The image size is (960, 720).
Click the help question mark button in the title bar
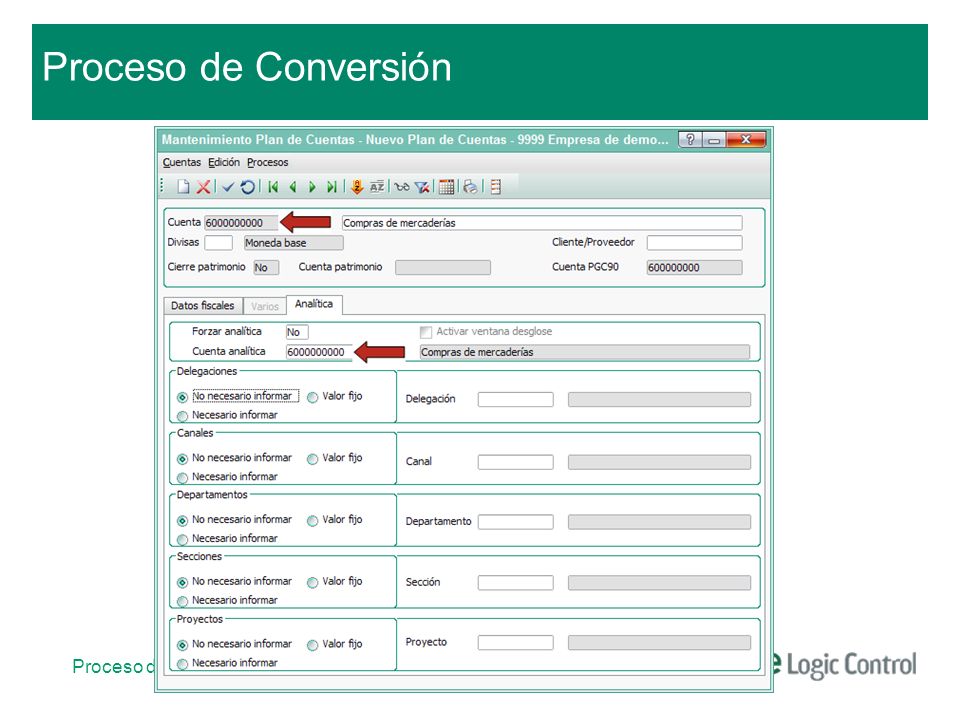click(x=690, y=140)
